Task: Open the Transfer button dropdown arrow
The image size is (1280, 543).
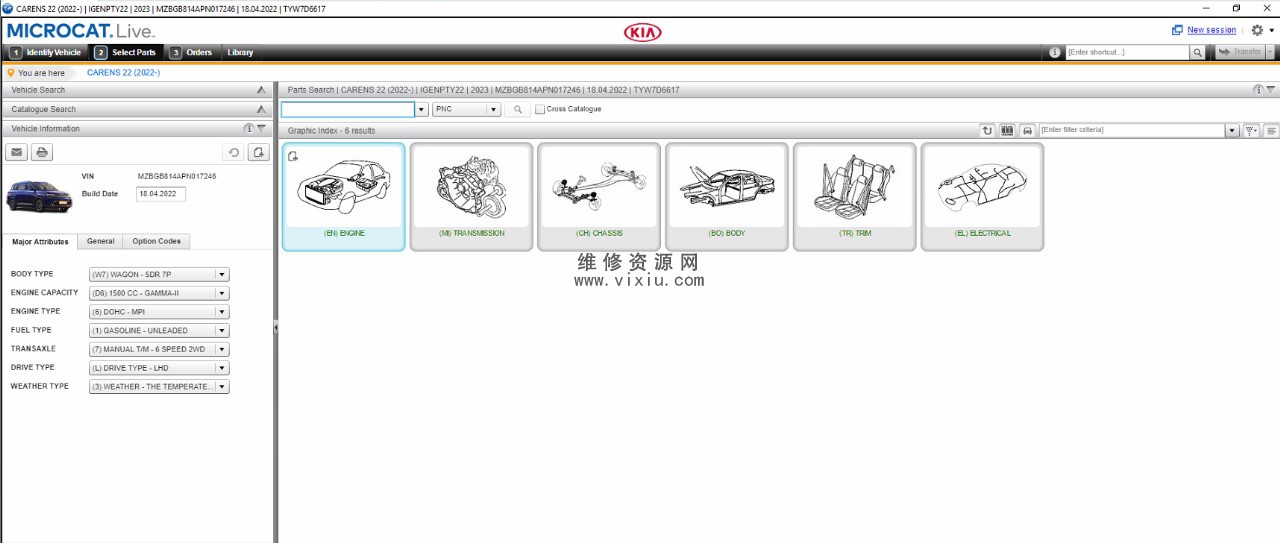Action: tap(1271, 52)
